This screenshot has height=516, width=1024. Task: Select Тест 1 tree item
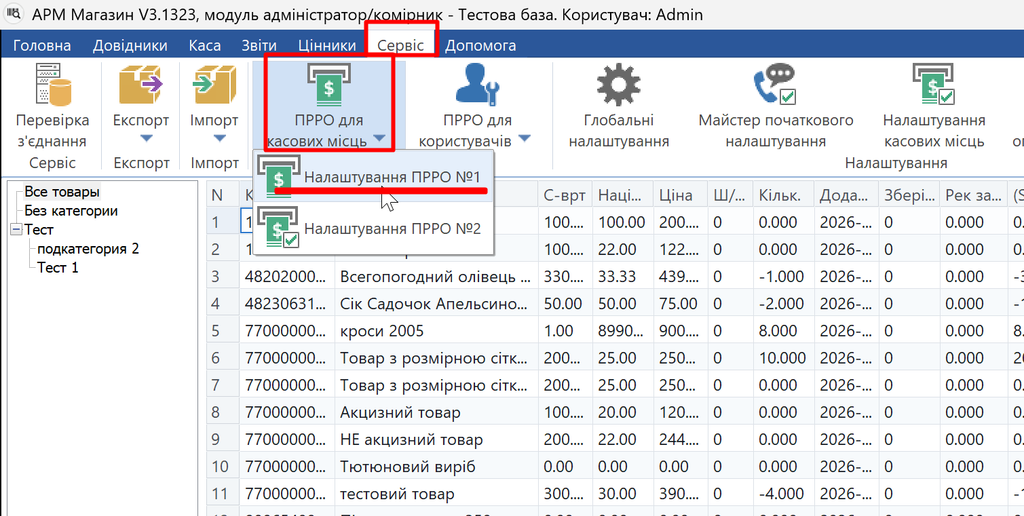point(58,268)
